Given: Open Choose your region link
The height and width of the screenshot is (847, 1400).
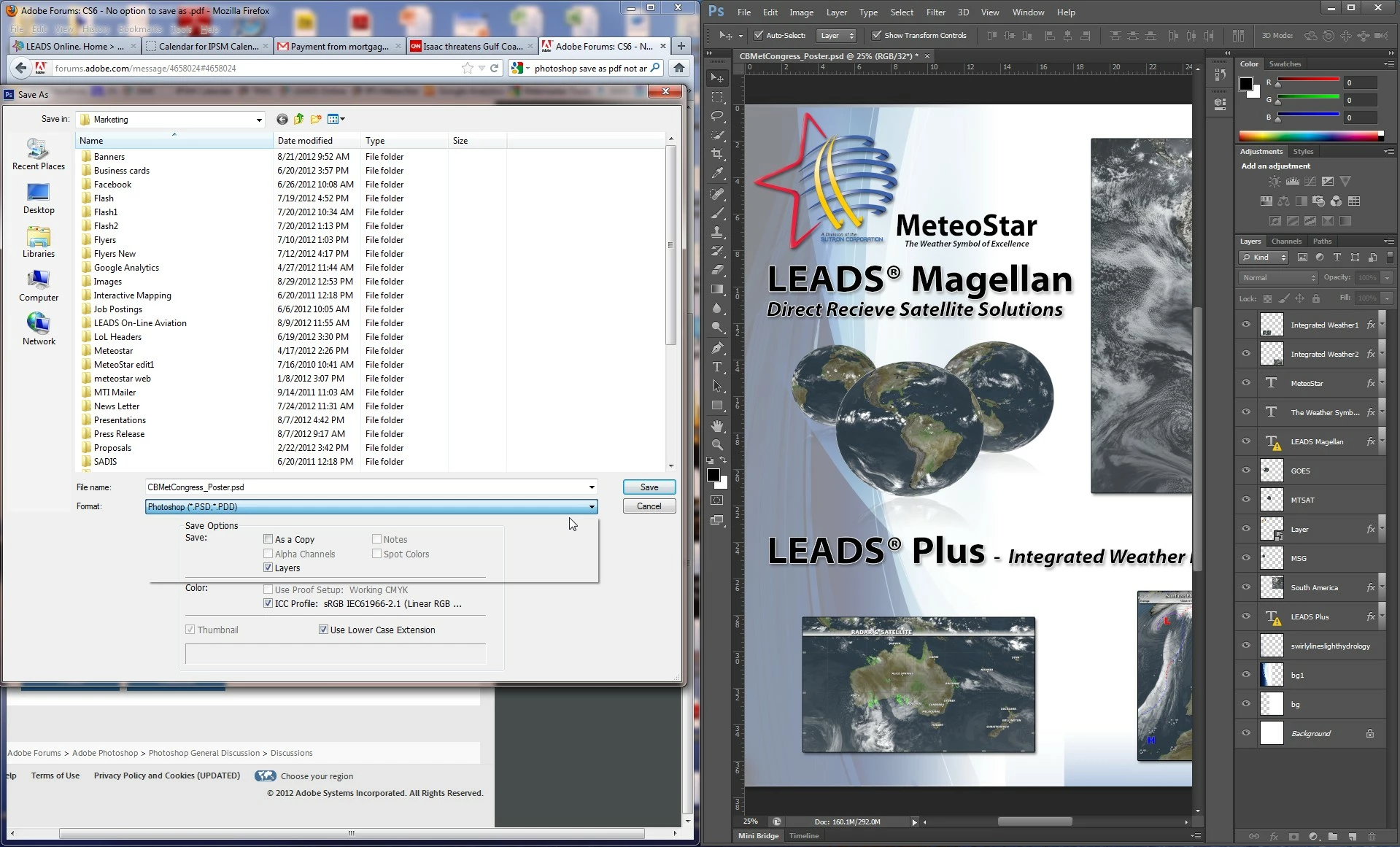Looking at the screenshot, I should click(x=317, y=776).
